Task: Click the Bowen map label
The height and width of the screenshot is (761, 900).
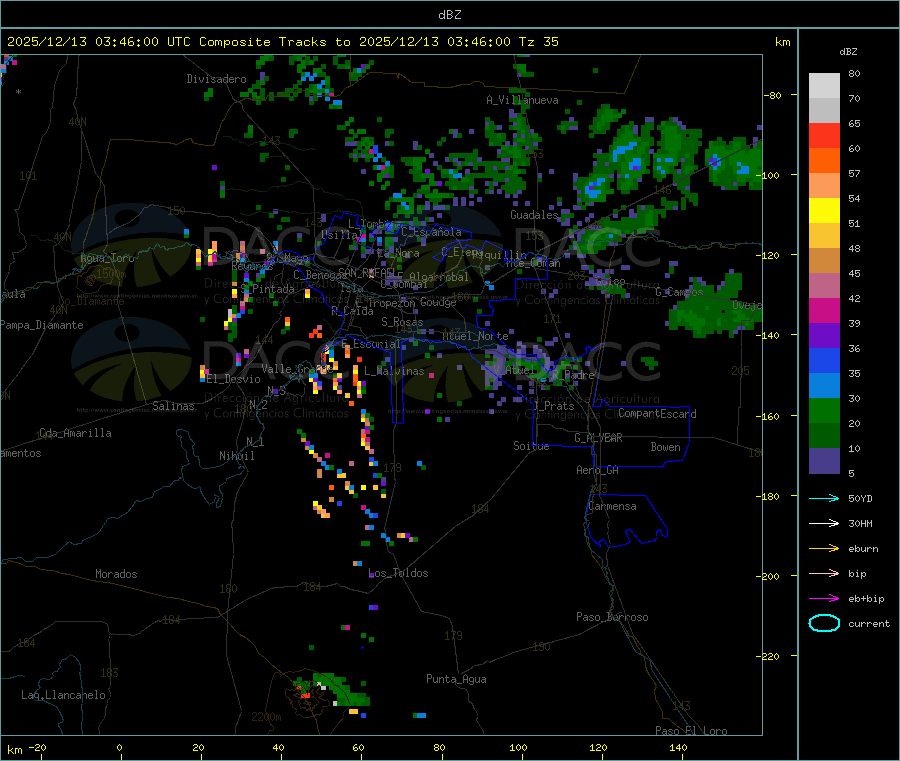Action: tap(665, 447)
